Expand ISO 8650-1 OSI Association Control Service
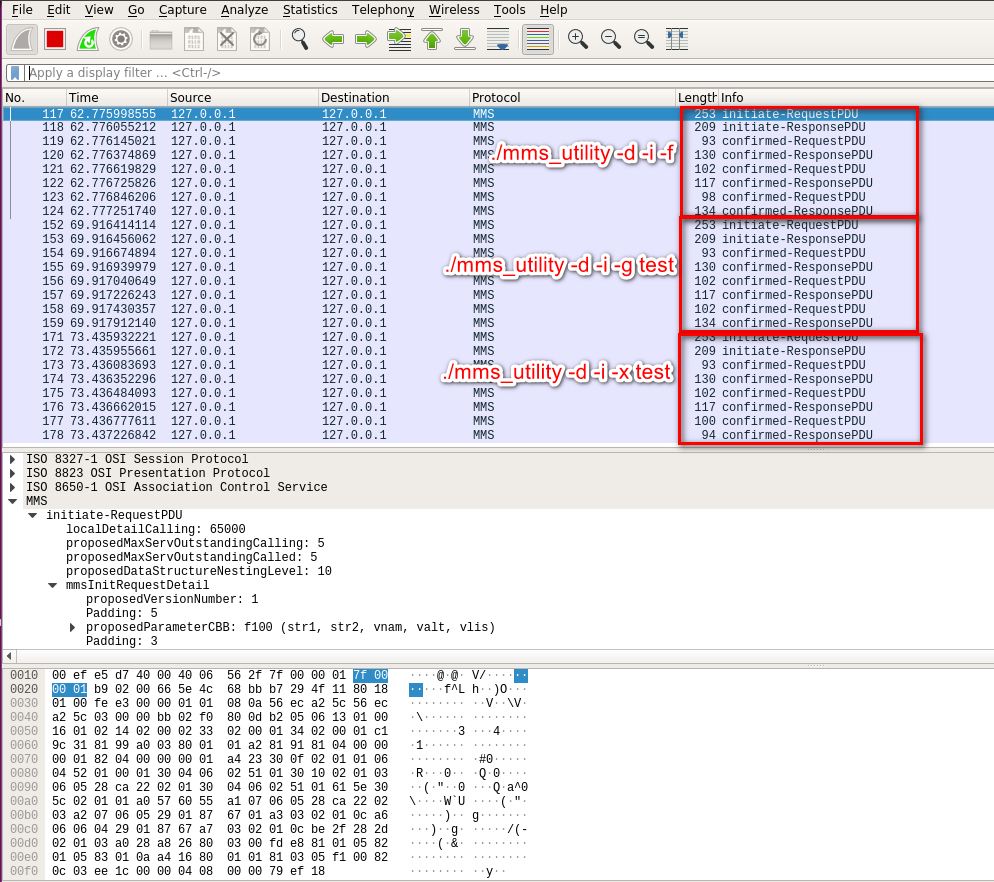Viewport: 994px width, 882px height. coord(12,487)
